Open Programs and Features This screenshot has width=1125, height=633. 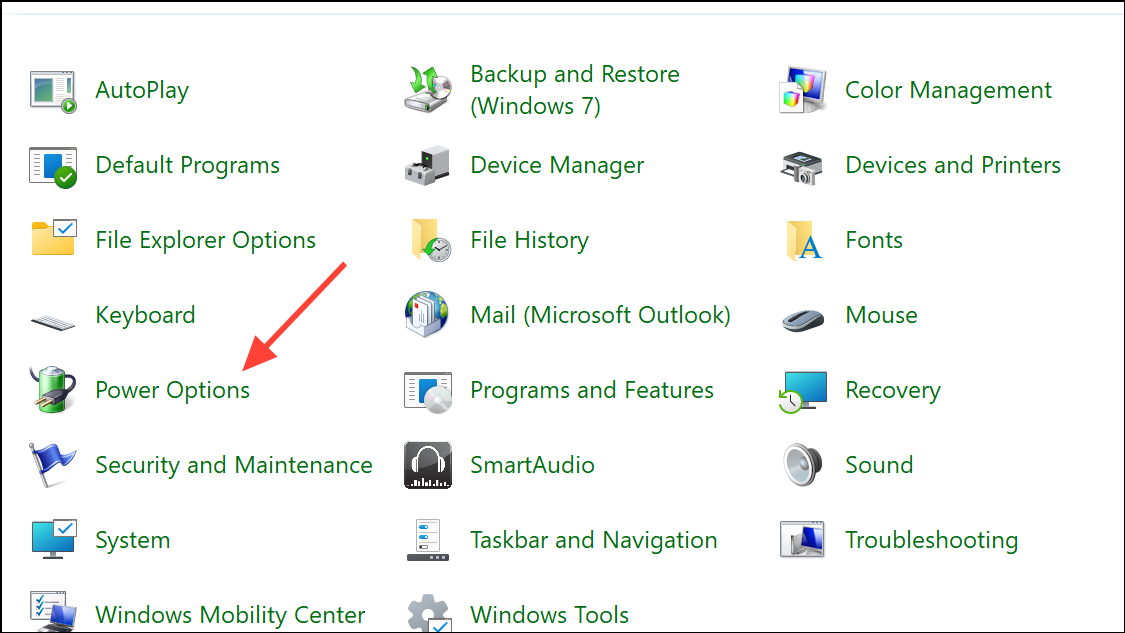pos(591,390)
